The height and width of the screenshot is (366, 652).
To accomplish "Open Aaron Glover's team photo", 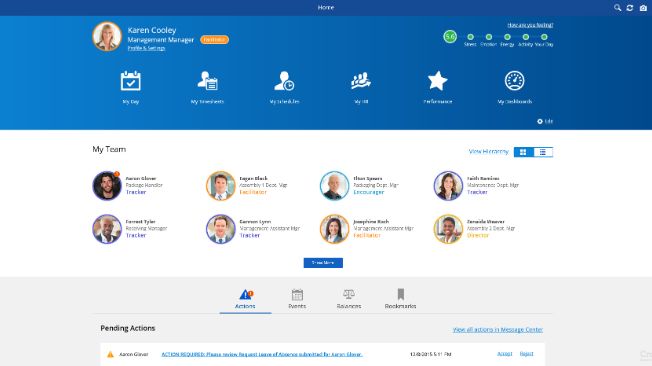I will pos(107,185).
